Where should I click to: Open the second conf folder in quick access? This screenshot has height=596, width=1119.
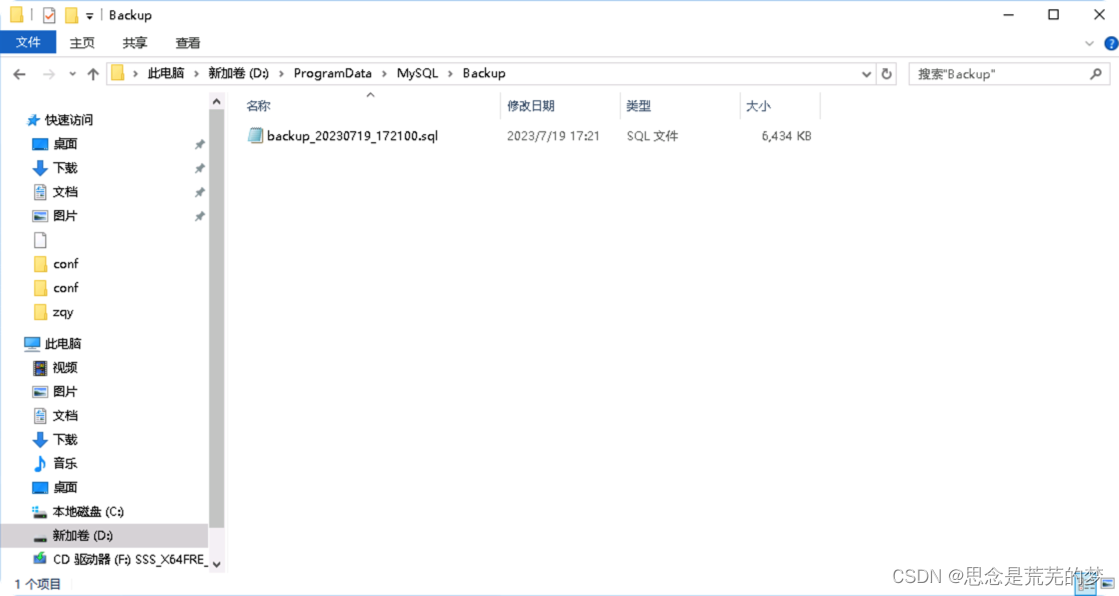click(x=66, y=288)
